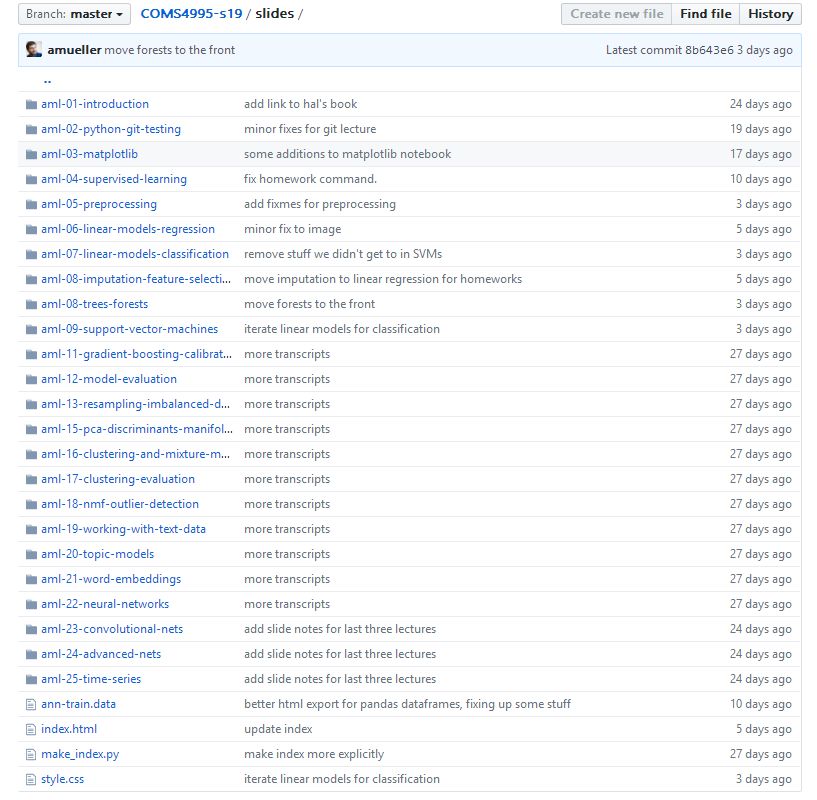Click the file icon next to ann-train.data
The width and height of the screenshot is (817, 800).
tap(30, 704)
